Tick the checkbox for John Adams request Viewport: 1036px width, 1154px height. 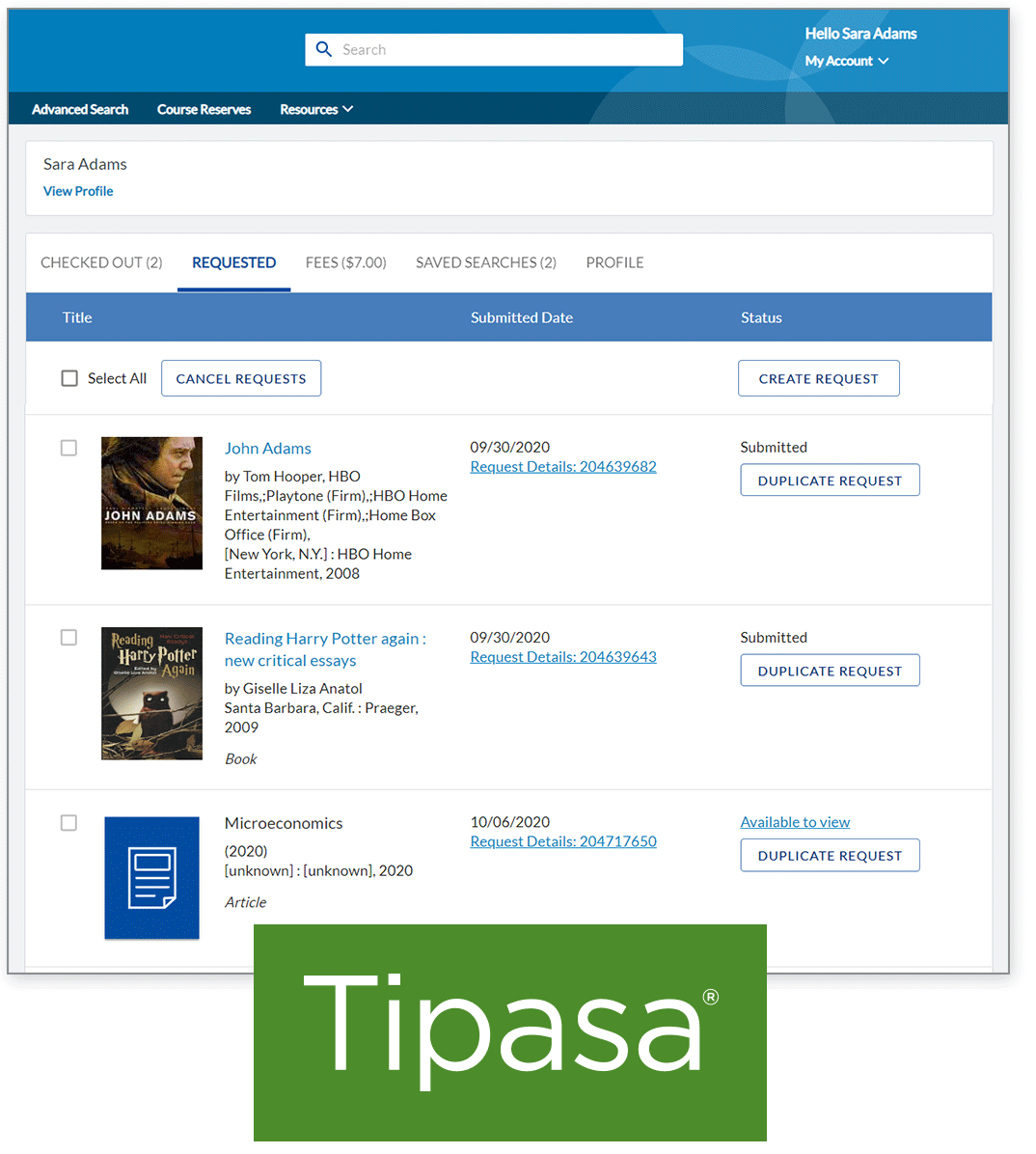(68, 448)
